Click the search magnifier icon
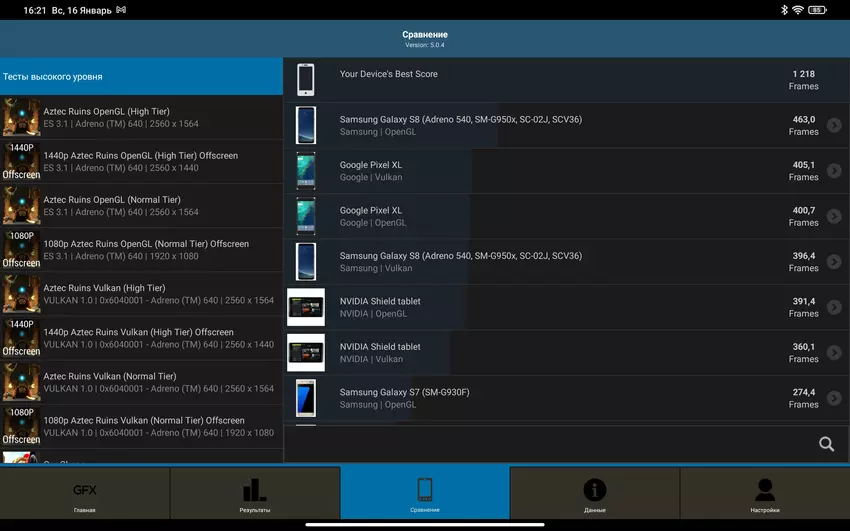This screenshot has width=850, height=531. 826,444
